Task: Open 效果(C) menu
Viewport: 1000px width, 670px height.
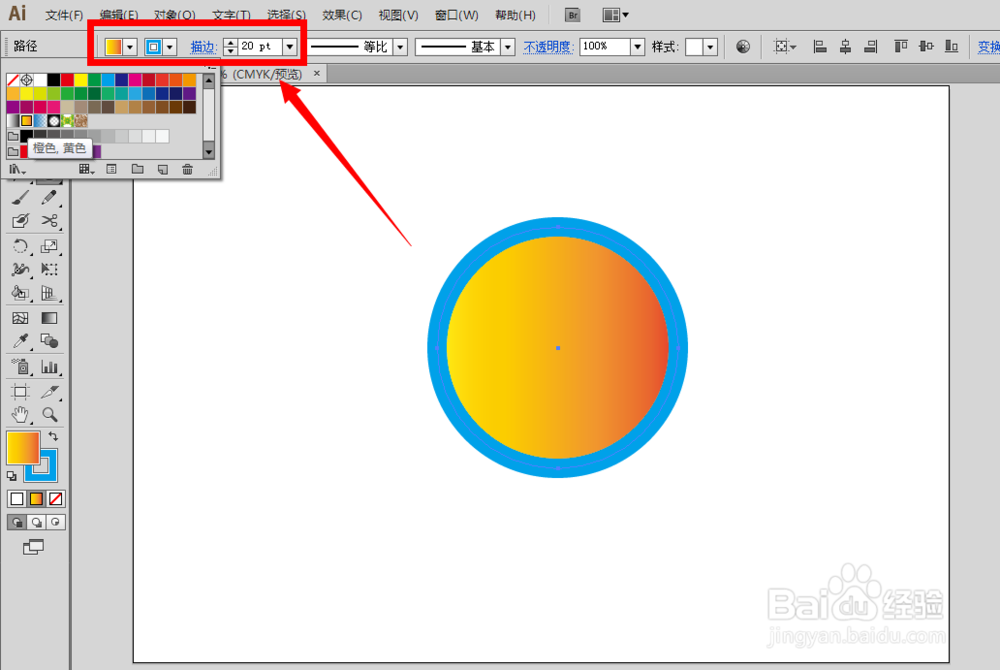Action: click(342, 15)
